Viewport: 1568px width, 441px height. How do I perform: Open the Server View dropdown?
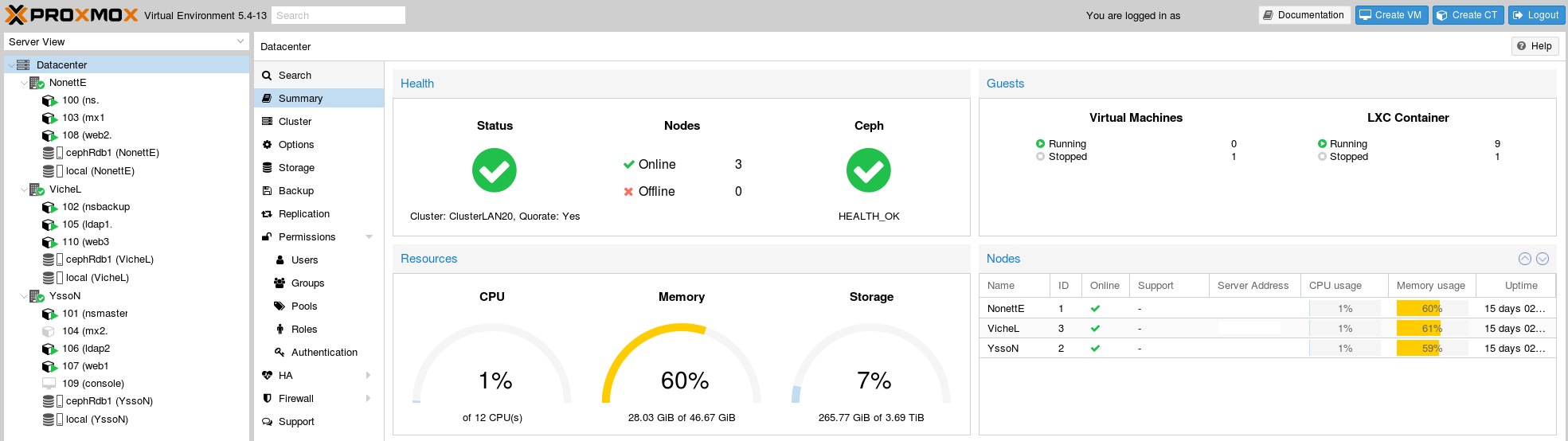(x=240, y=41)
